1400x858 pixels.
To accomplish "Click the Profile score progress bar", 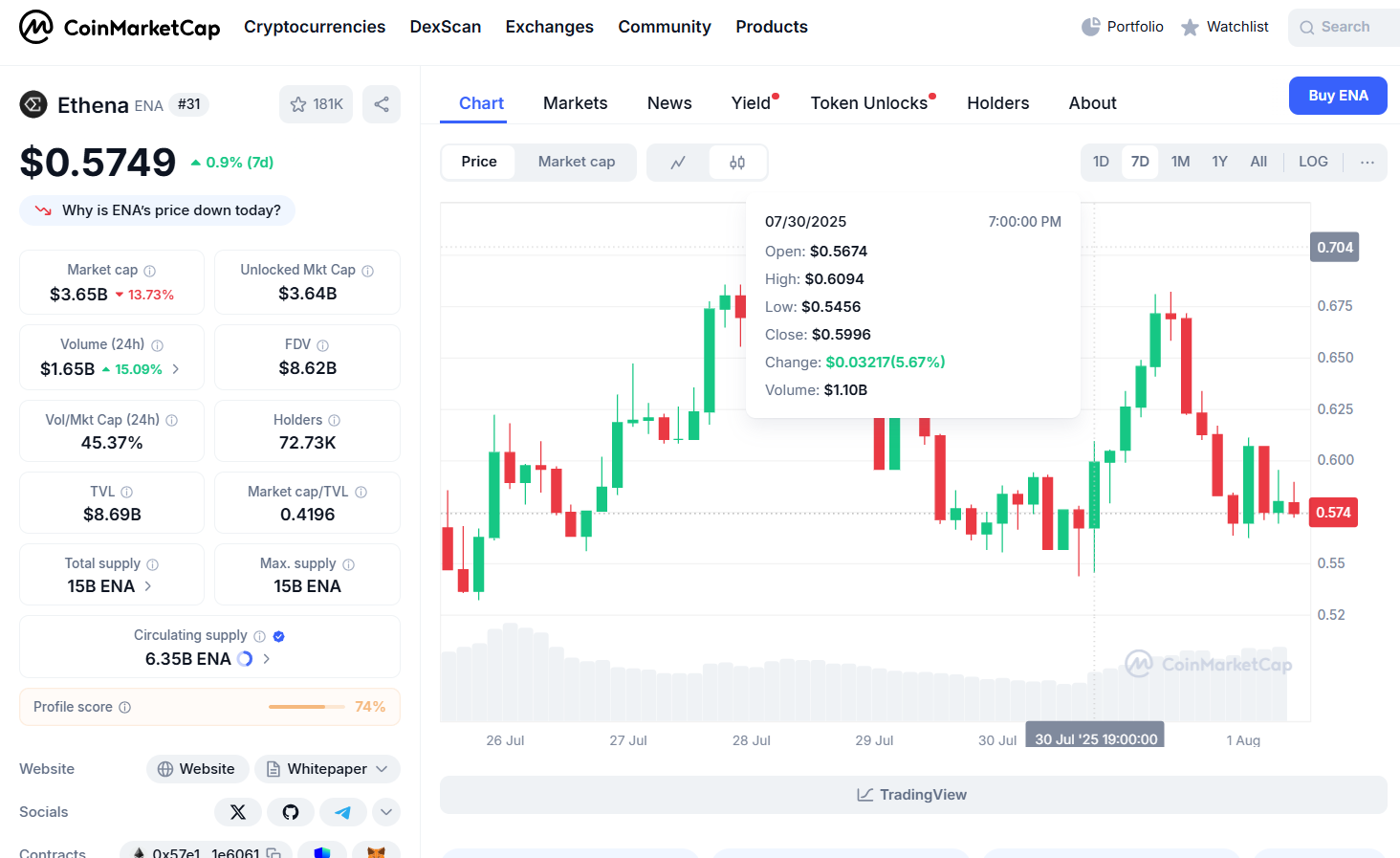I will click(307, 707).
